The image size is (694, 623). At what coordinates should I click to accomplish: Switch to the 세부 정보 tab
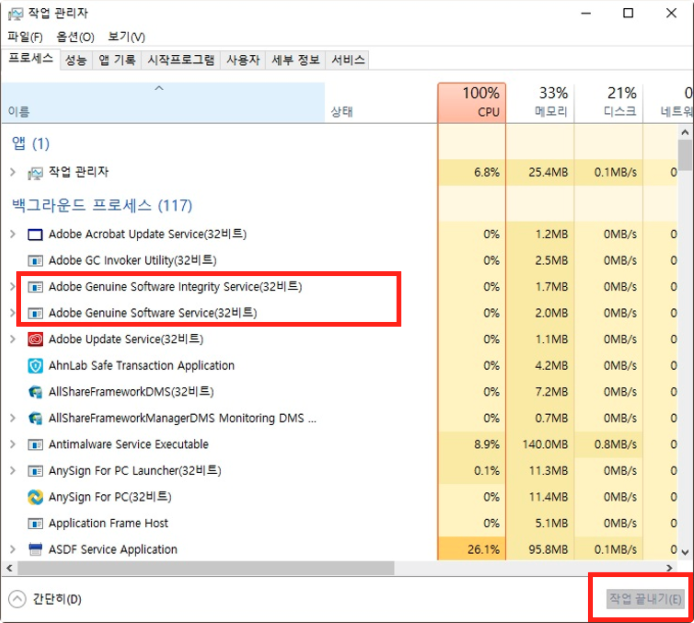(296, 60)
